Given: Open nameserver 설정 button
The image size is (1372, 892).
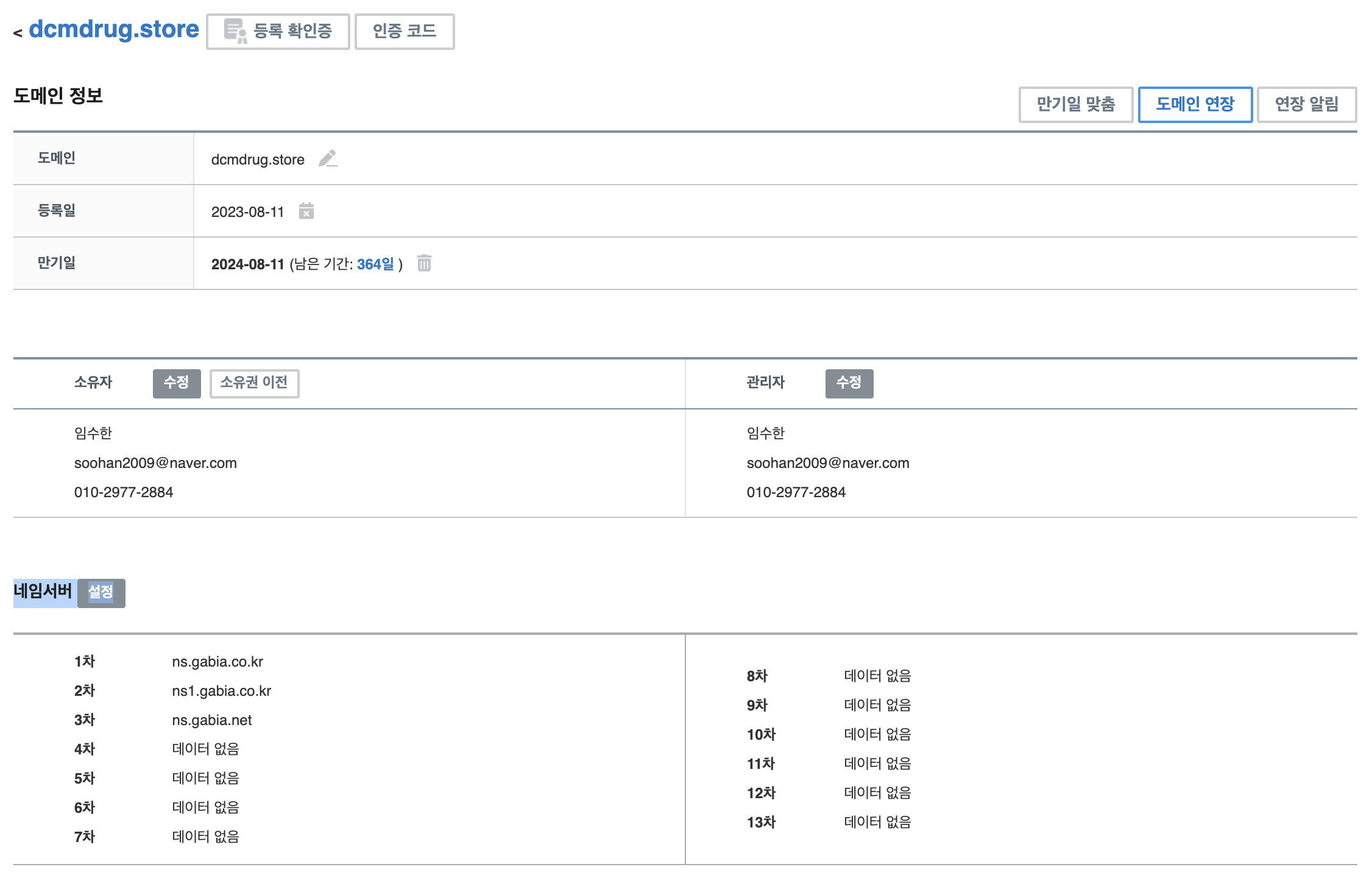Looking at the screenshot, I should [x=101, y=592].
